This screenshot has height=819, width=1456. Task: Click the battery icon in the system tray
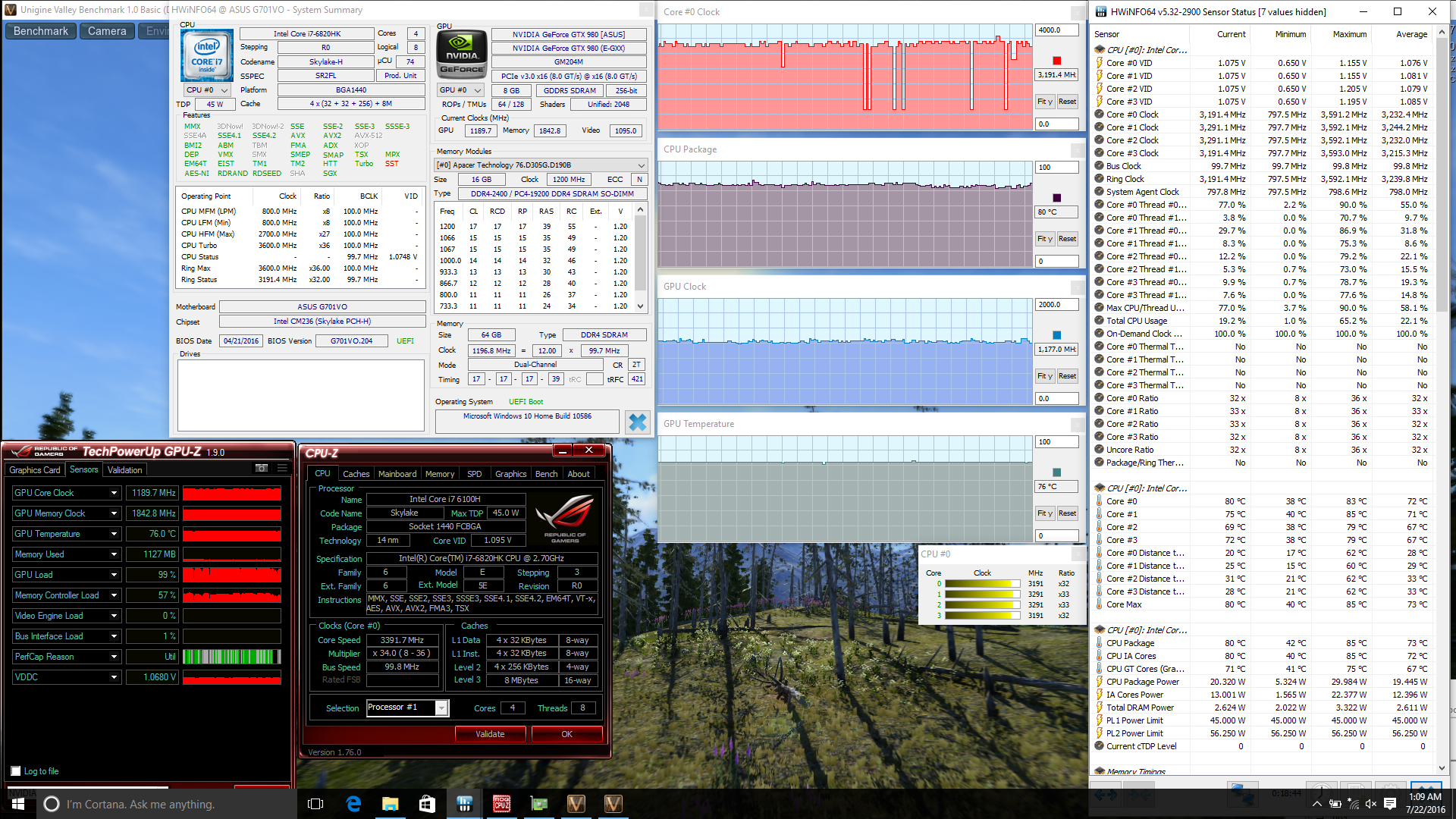point(1335,804)
